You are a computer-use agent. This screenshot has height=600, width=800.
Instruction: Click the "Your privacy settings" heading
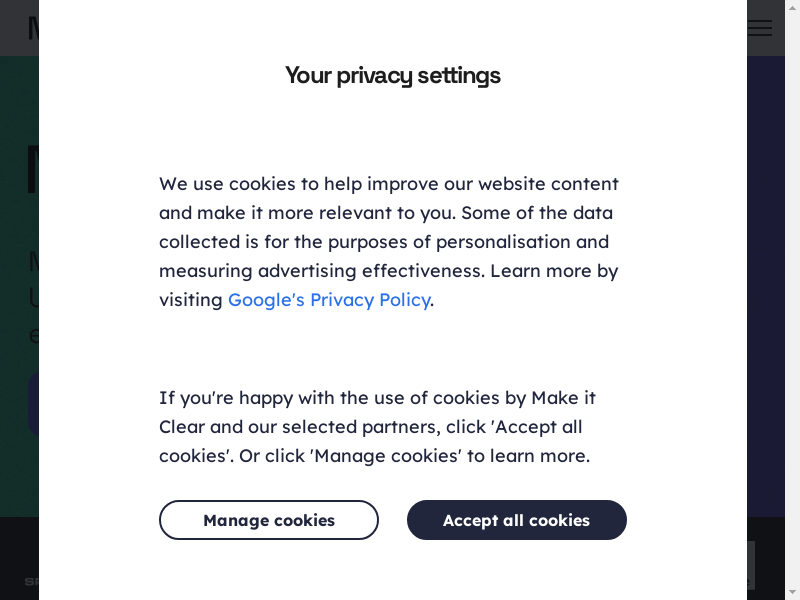393,75
